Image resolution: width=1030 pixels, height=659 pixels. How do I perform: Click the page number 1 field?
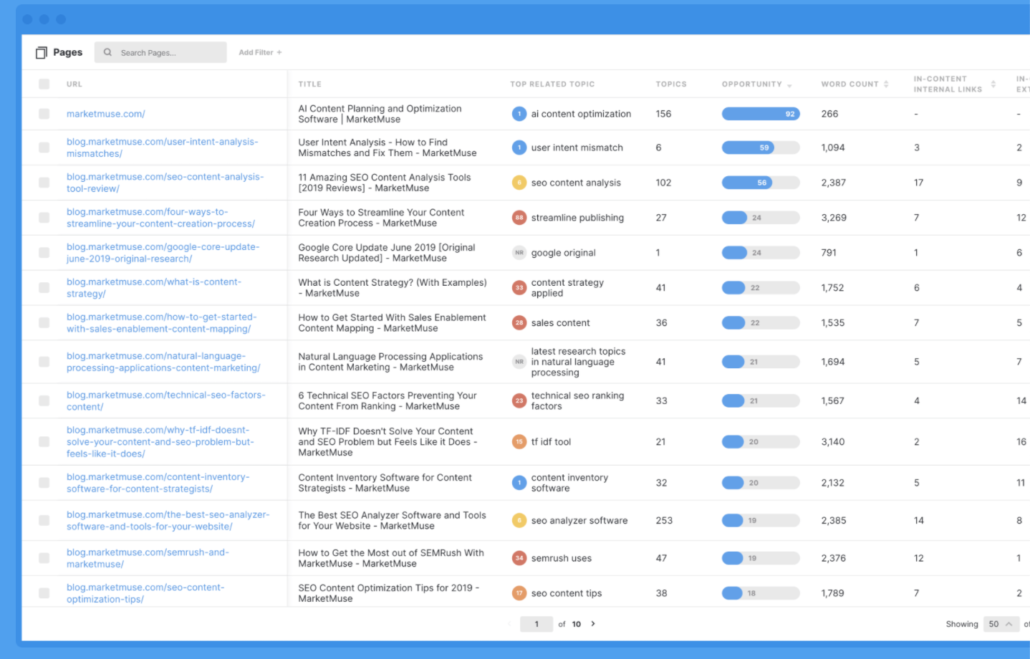point(536,624)
